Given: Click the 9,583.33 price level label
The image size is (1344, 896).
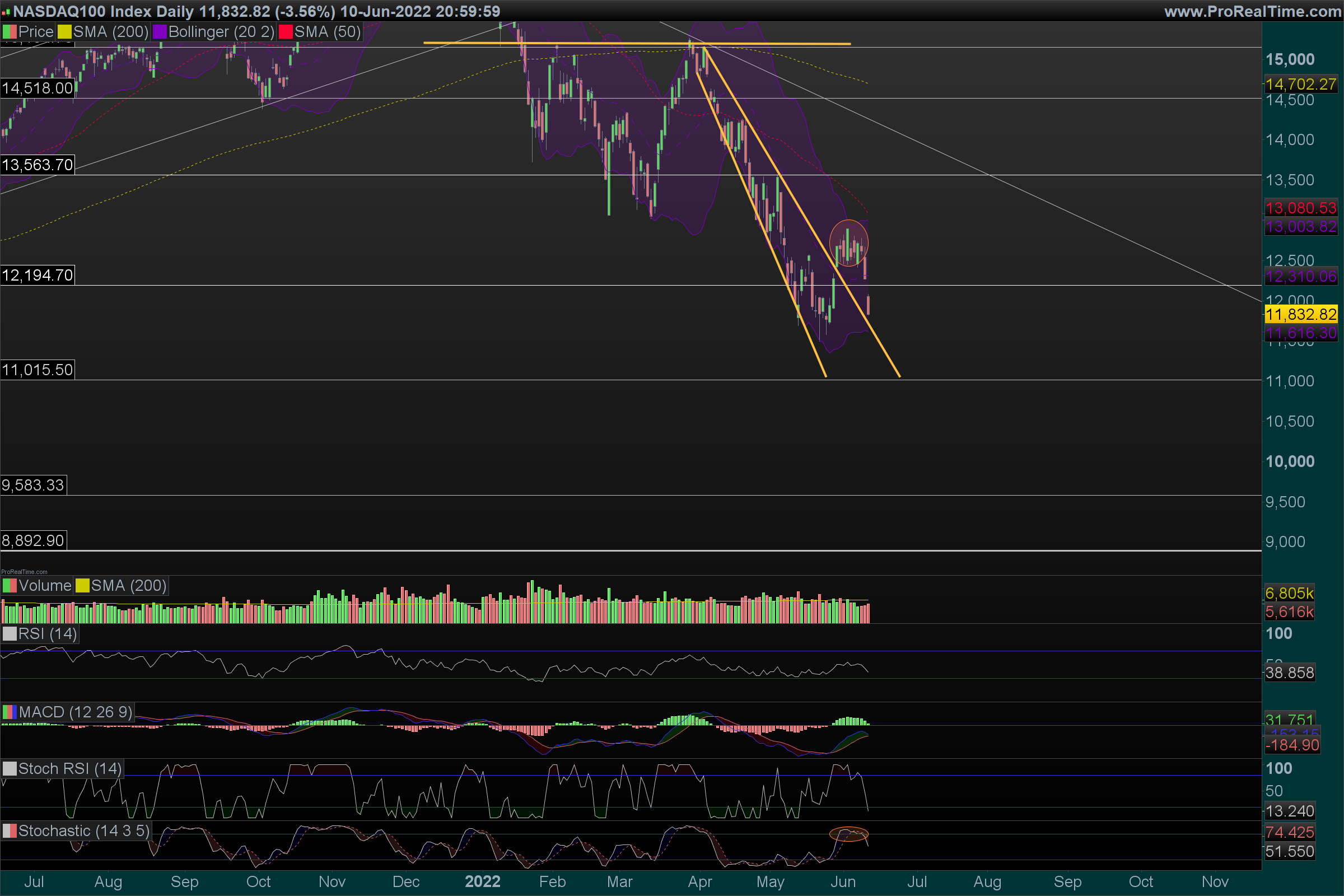Looking at the screenshot, I should pyautogui.click(x=33, y=485).
